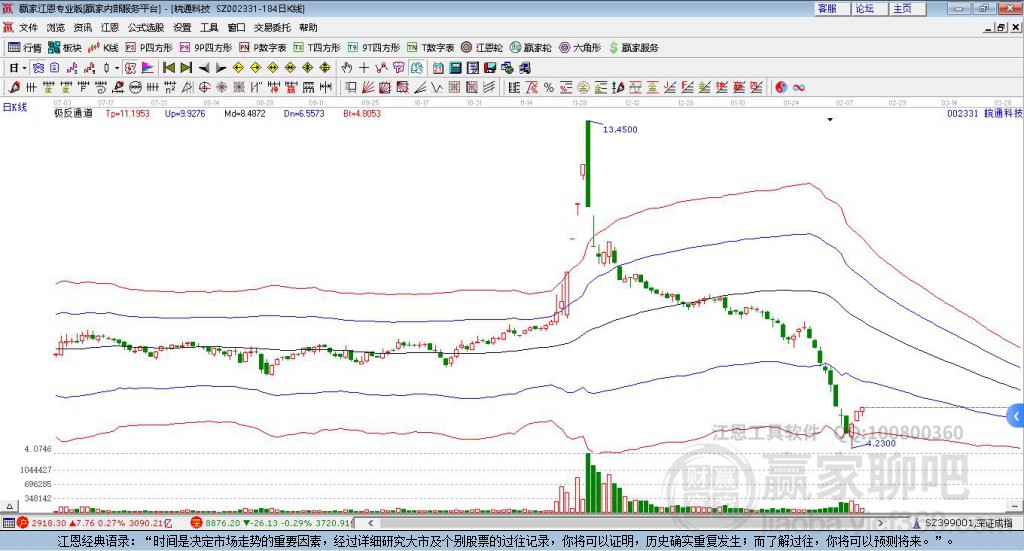Open 赢家服务 with dollar icon
Viewport: 1024px width, 551px height.
[x=633, y=48]
